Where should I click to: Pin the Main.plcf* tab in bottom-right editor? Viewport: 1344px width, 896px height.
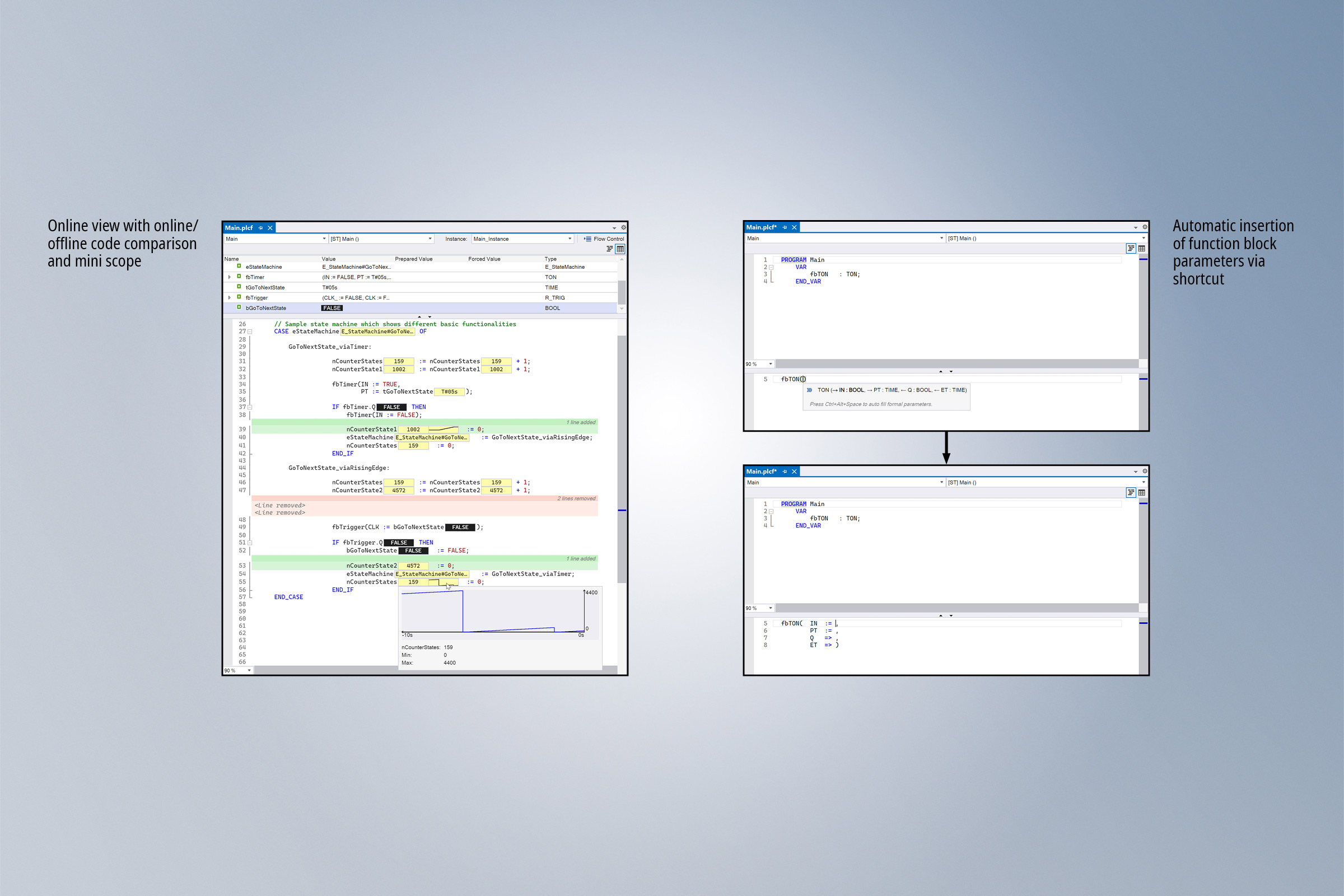(x=785, y=472)
